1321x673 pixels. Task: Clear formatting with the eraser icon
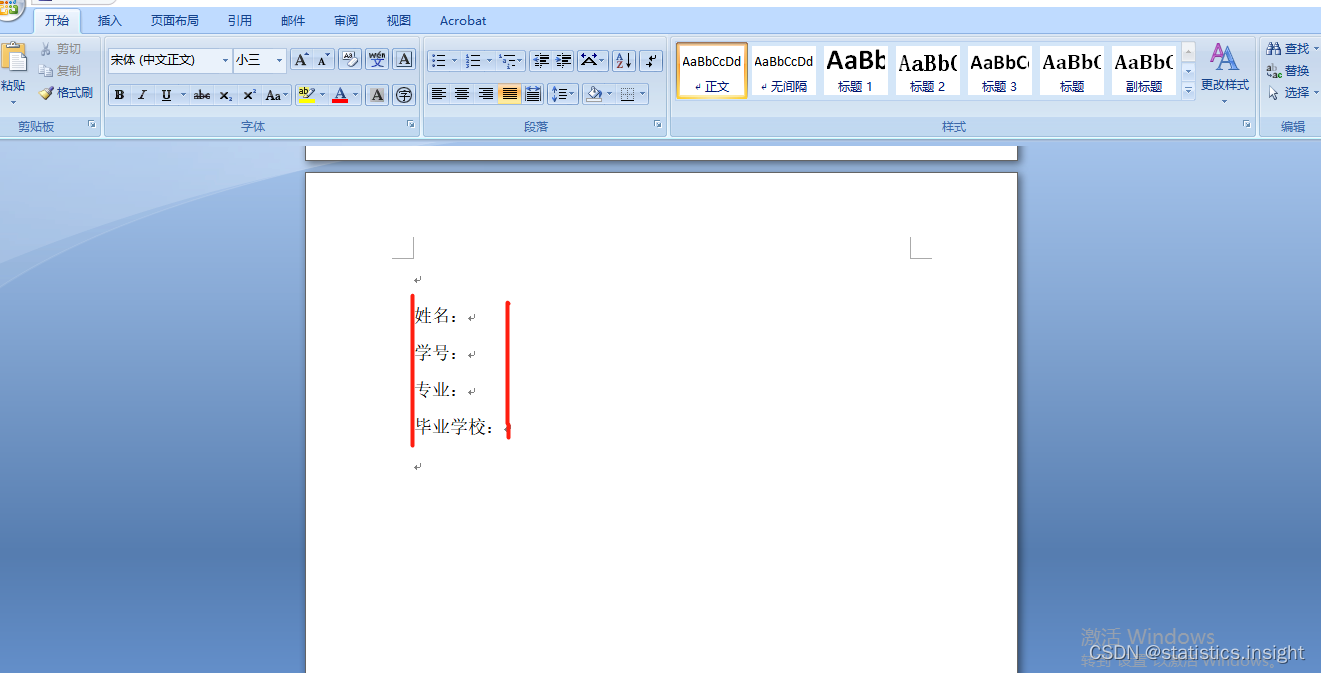click(349, 60)
